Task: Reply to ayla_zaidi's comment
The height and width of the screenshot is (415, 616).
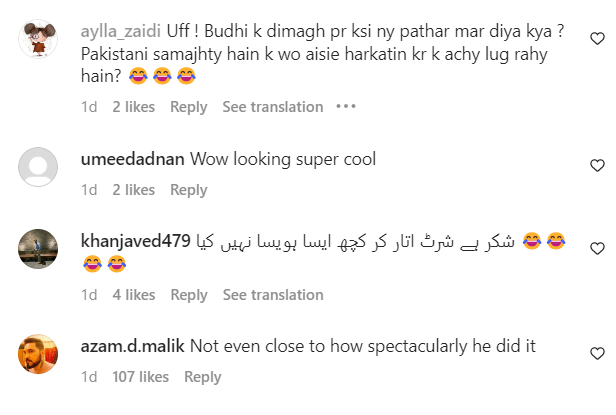Action: [x=188, y=107]
